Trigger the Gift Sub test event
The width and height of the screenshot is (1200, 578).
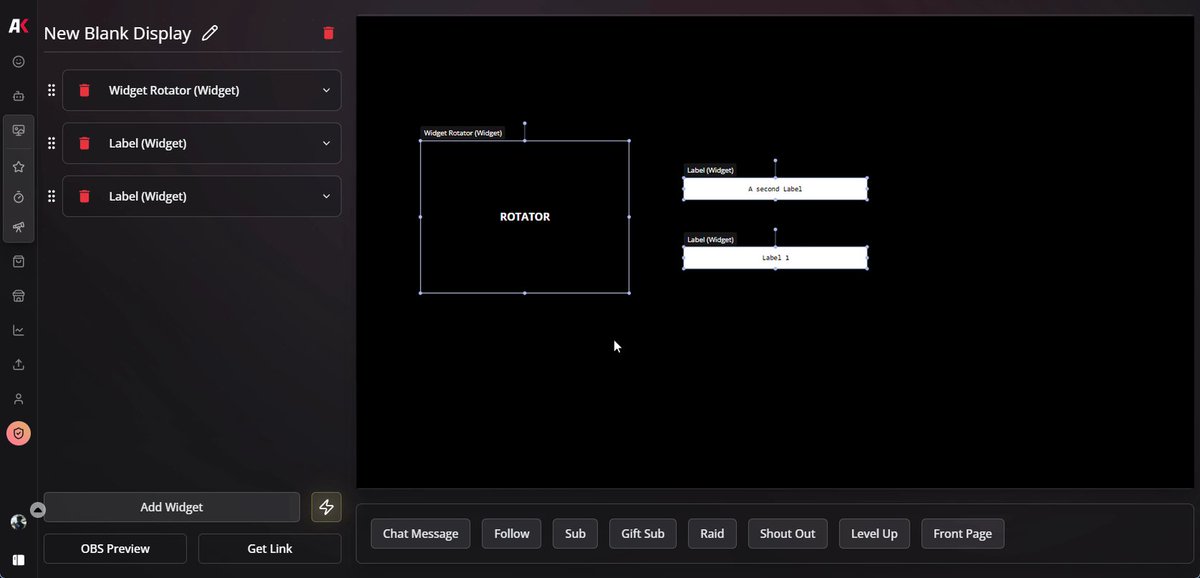(643, 533)
